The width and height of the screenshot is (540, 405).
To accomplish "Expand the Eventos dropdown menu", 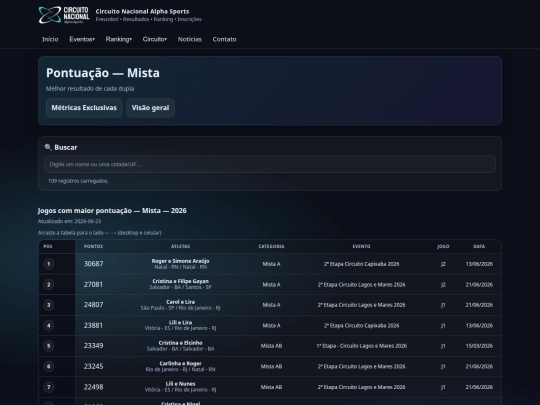I will point(82,39).
